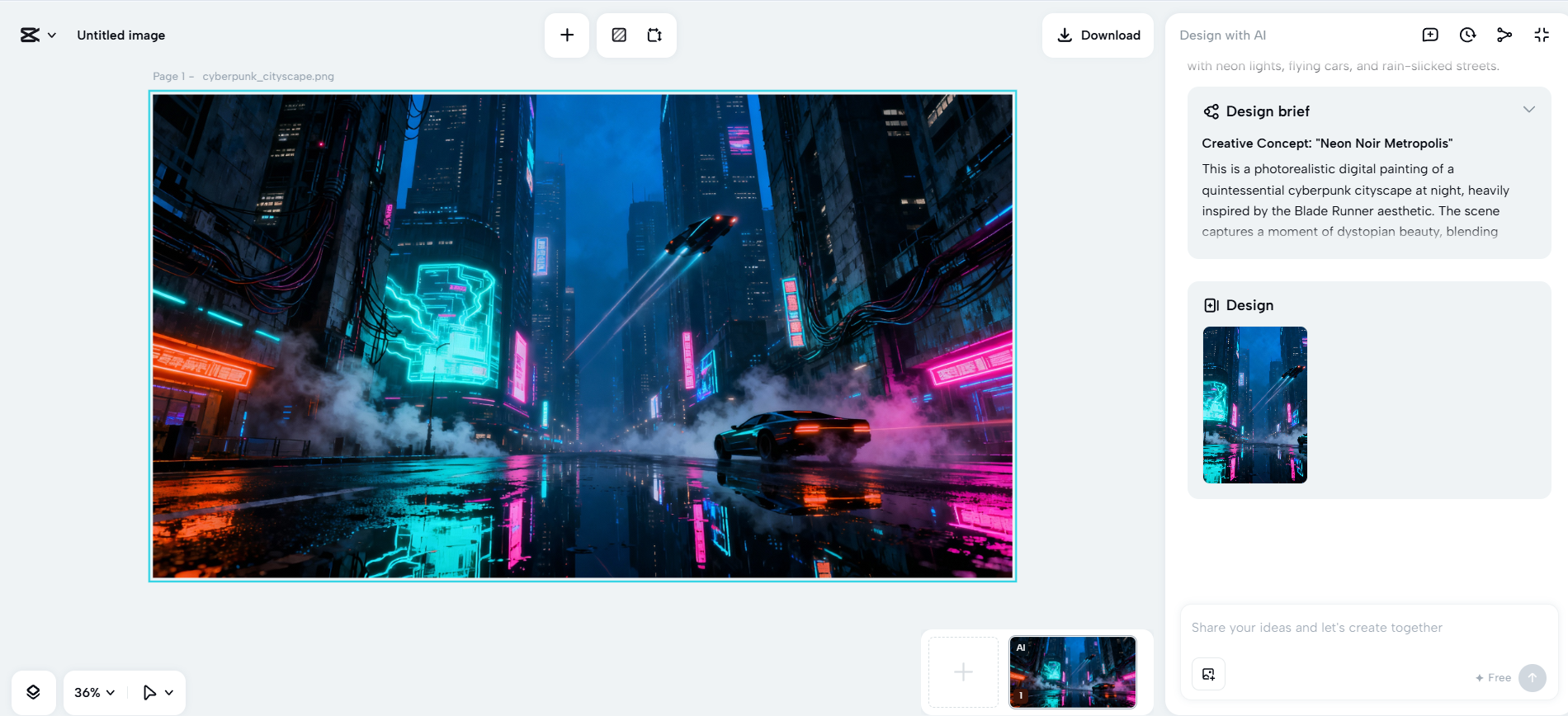Open the layers panel icon
This screenshot has height=716, width=1568.
pyautogui.click(x=33, y=692)
